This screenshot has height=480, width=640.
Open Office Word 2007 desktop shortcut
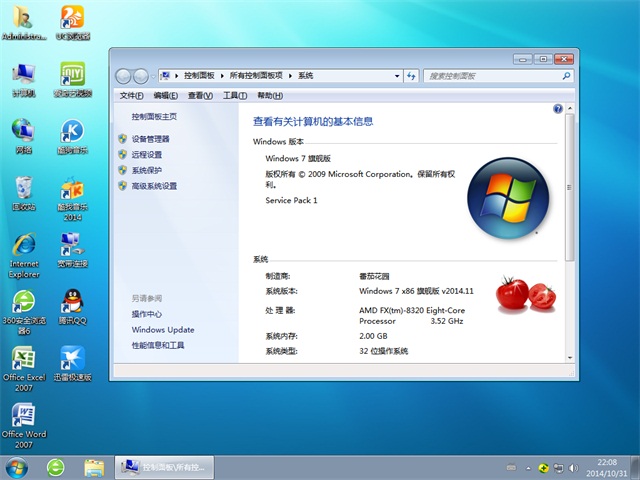pyautogui.click(x=24, y=426)
